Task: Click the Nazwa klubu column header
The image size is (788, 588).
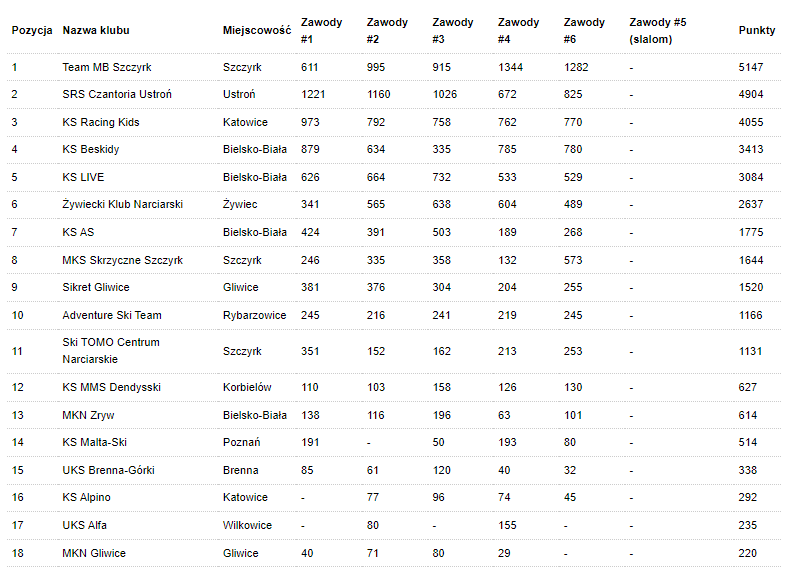Action: [x=96, y=31]
